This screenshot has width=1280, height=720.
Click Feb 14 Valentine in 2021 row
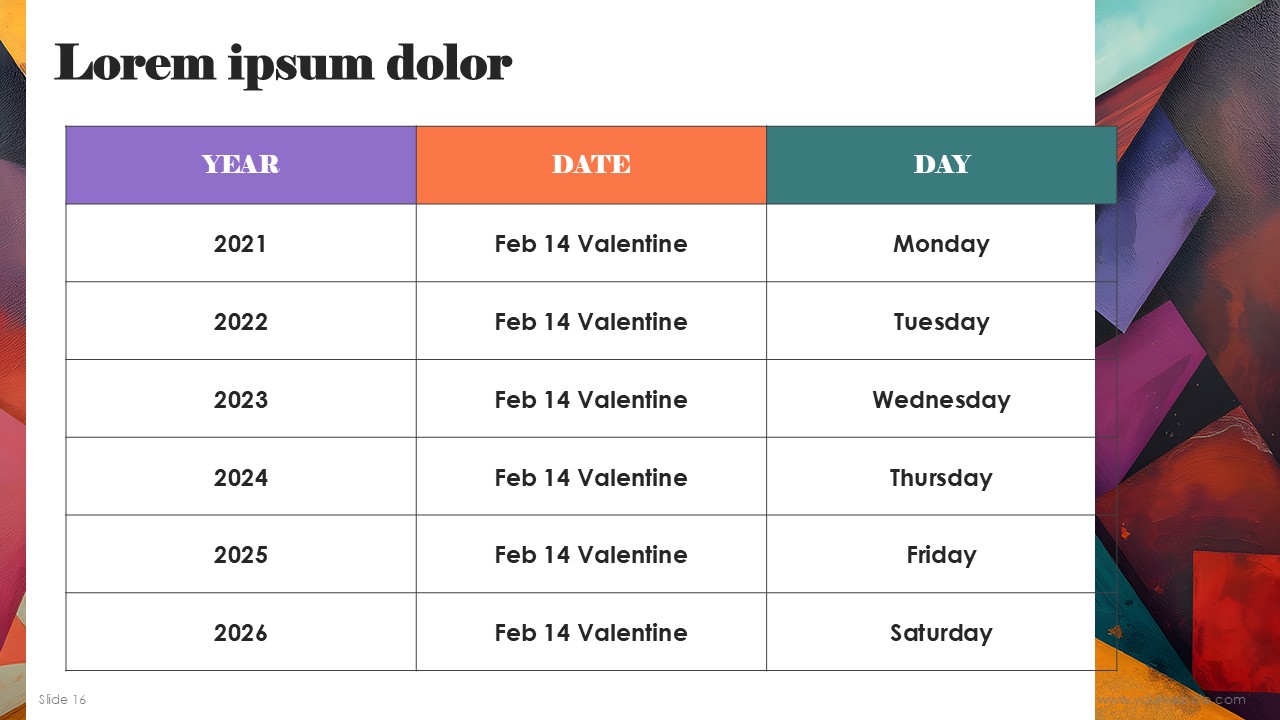591,243
